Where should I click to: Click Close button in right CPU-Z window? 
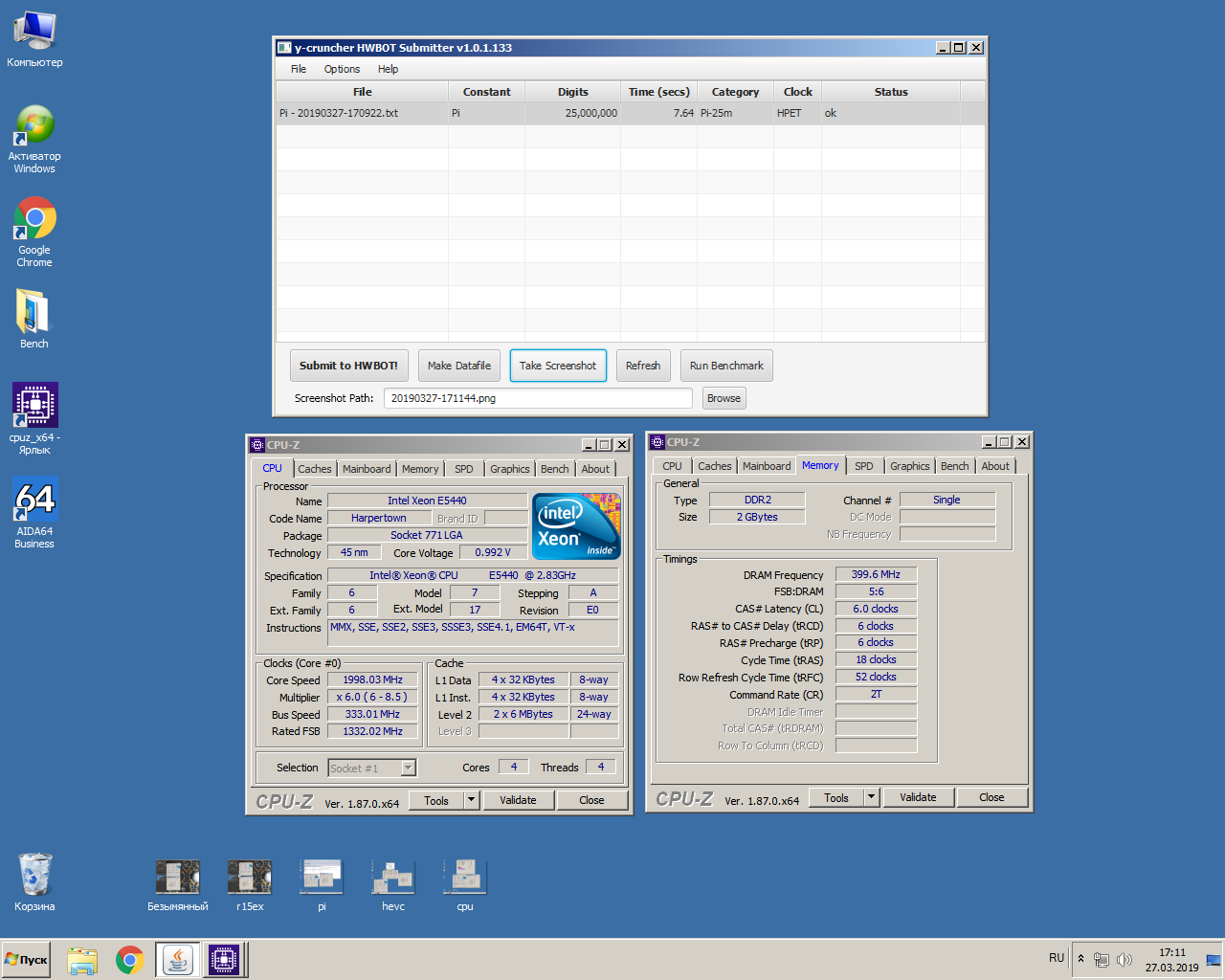click(x=991, y=797)
